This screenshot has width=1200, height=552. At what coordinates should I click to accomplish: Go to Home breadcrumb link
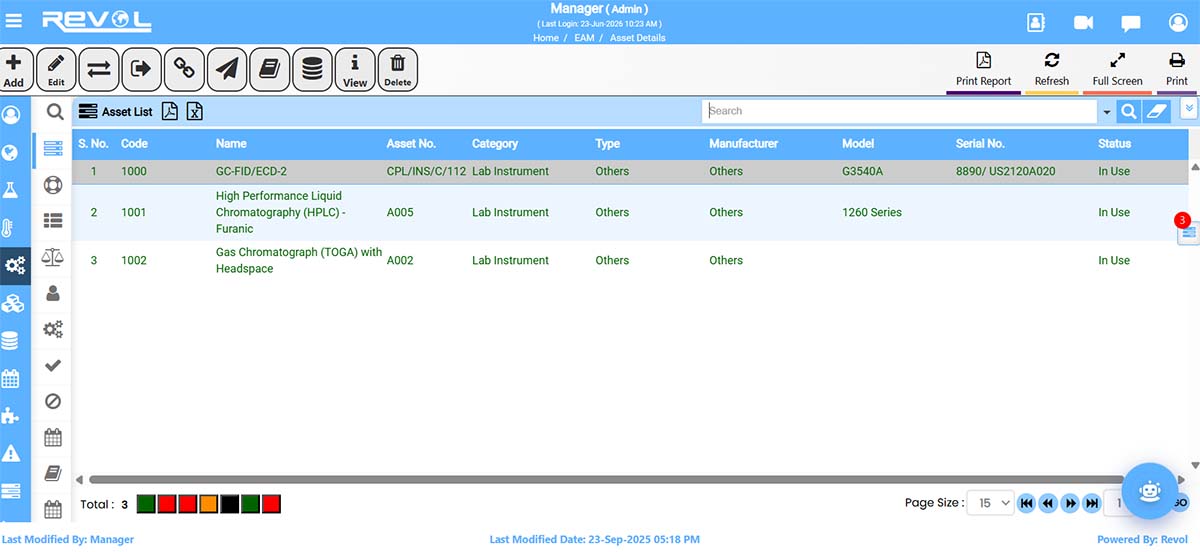(546, 38)
